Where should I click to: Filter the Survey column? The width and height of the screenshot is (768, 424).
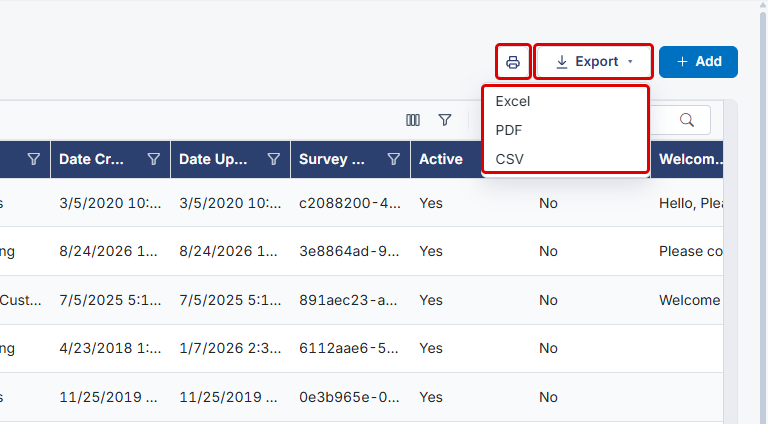[394, 159]
